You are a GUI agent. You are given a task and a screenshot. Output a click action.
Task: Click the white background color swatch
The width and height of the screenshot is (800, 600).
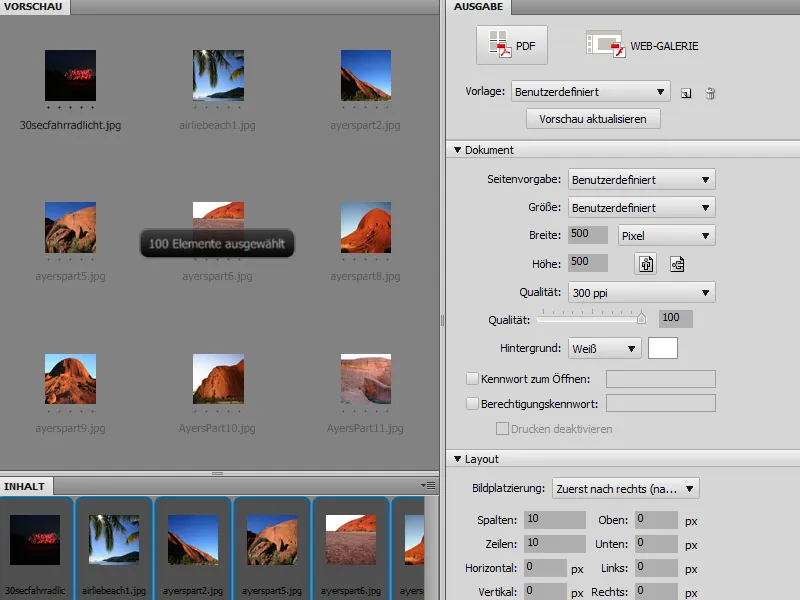click(662, 348)
